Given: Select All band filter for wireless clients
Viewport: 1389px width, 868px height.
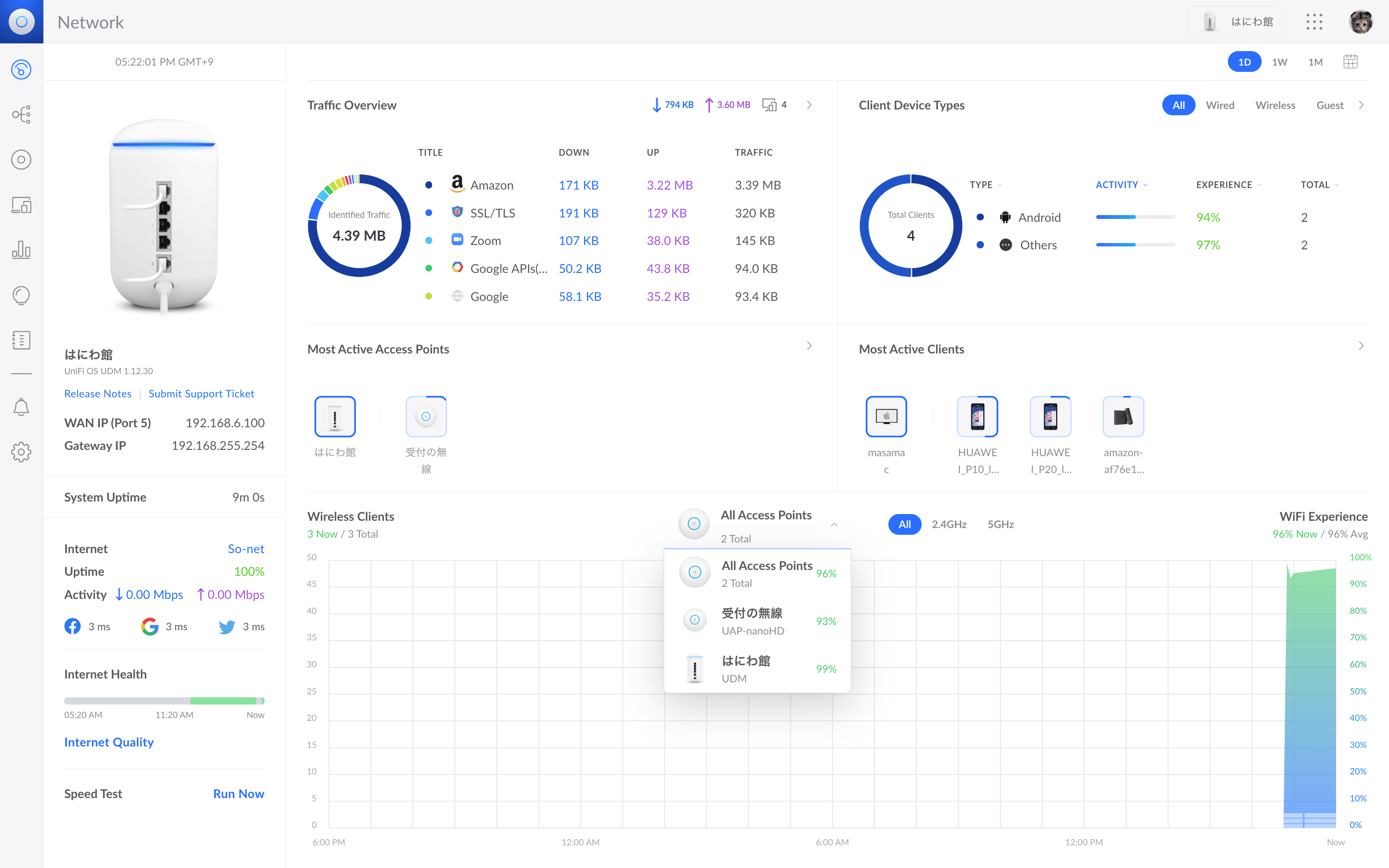Looking at the screenshot, I should 905,524.
